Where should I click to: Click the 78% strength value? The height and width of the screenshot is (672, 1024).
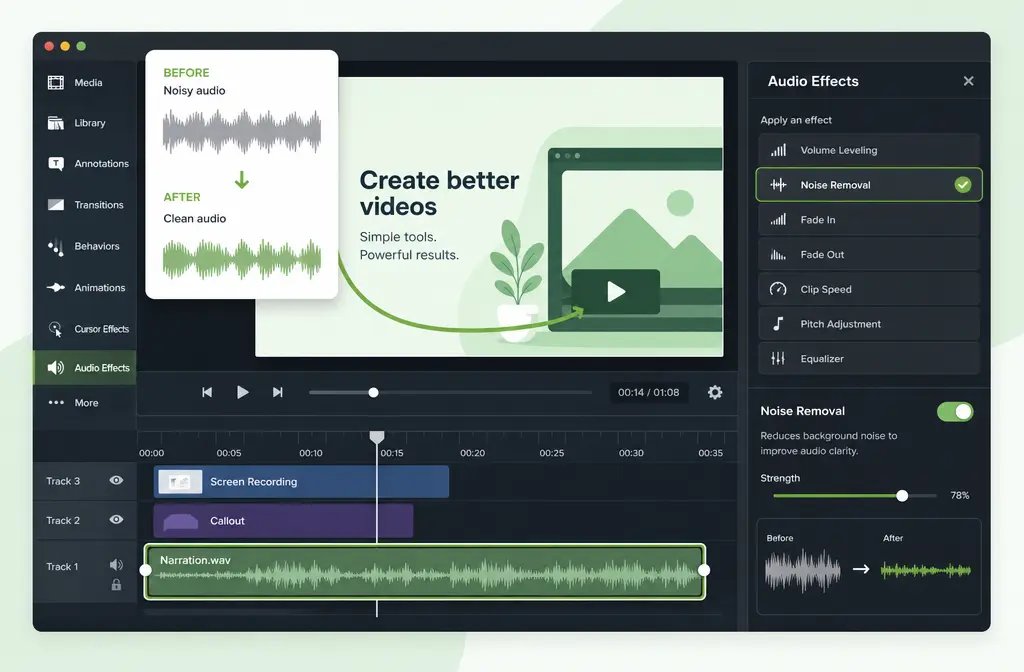tap(959, 496)
